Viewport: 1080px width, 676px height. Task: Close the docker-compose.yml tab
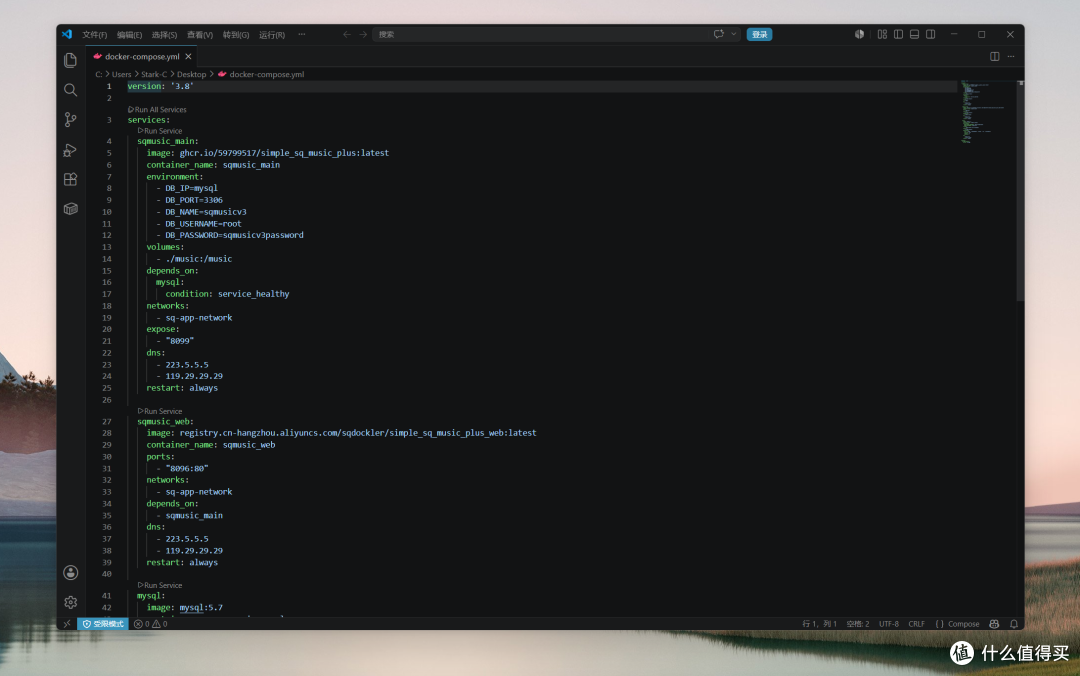pos(188,57)
